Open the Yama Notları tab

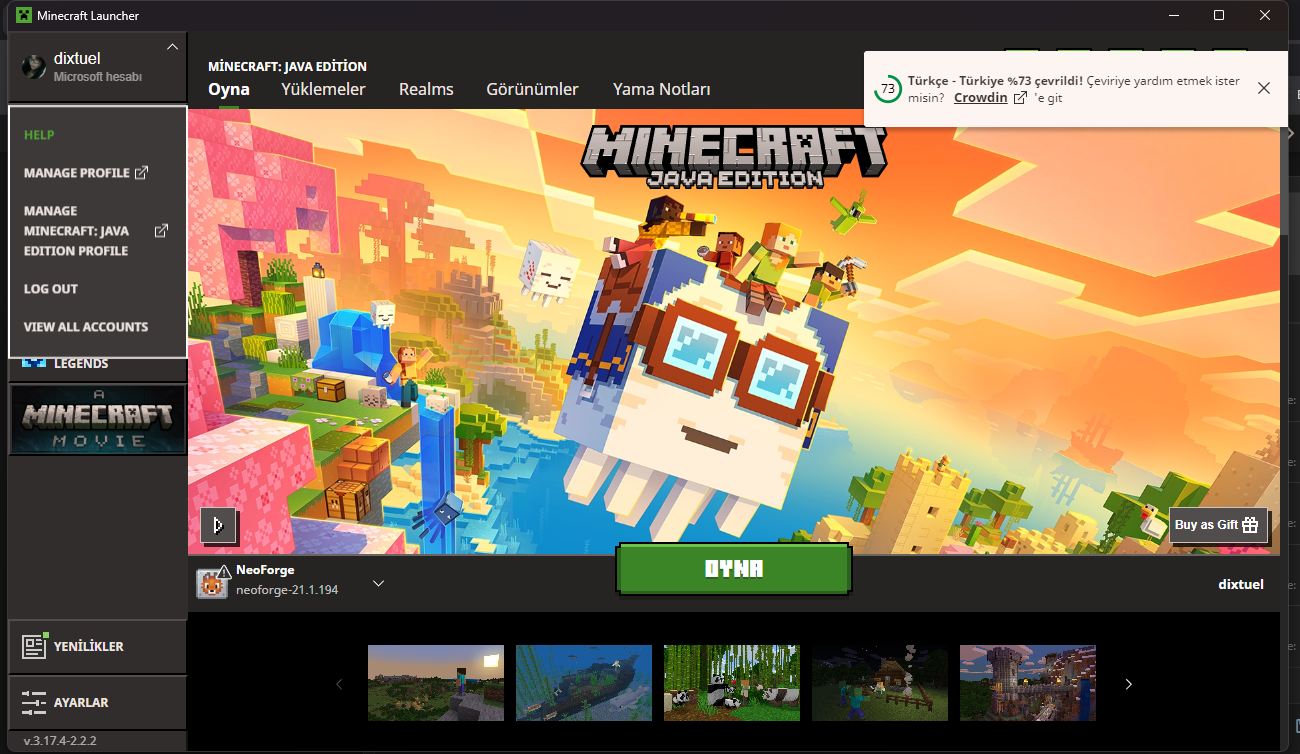coord(661,89)
